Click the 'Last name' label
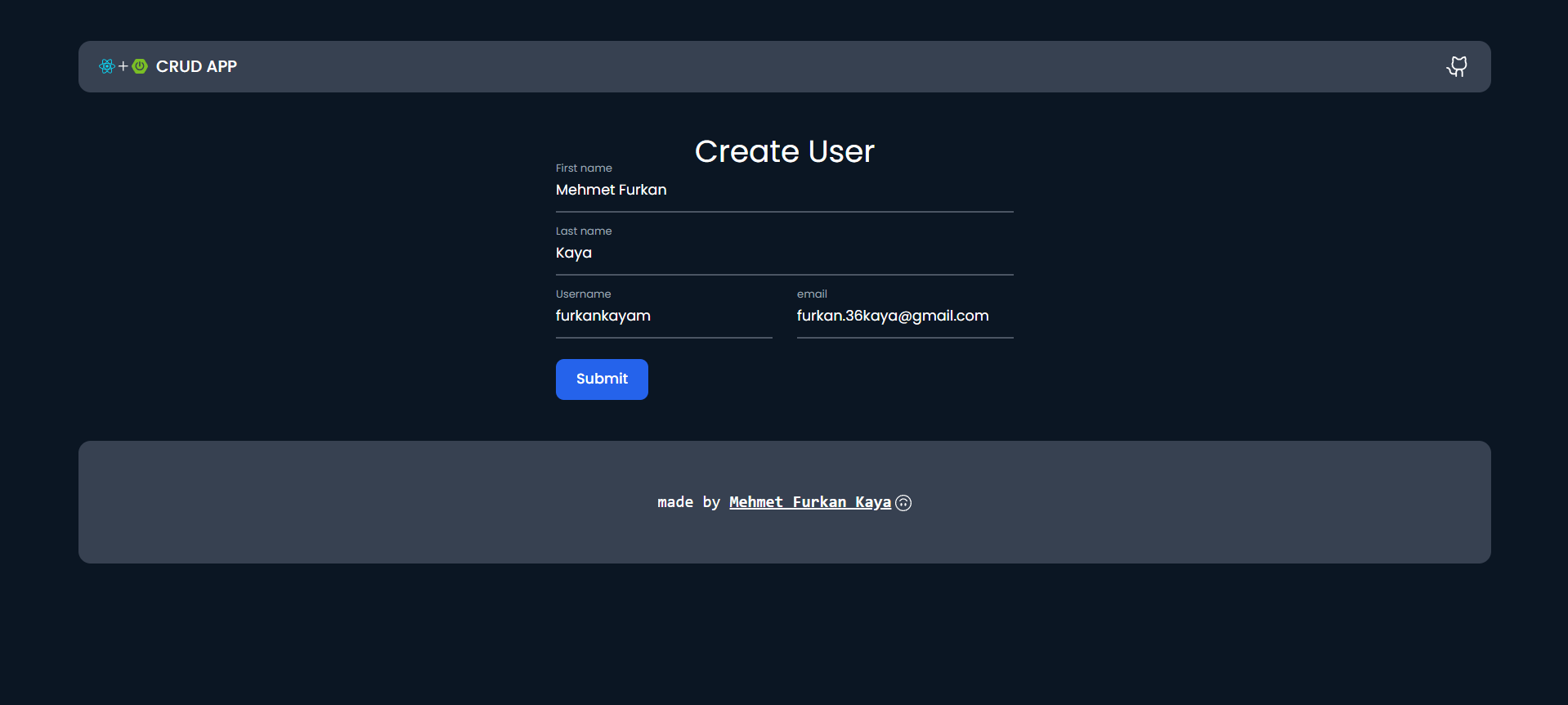The width and height of the screenshot is (1568, 705). [584, 231]
